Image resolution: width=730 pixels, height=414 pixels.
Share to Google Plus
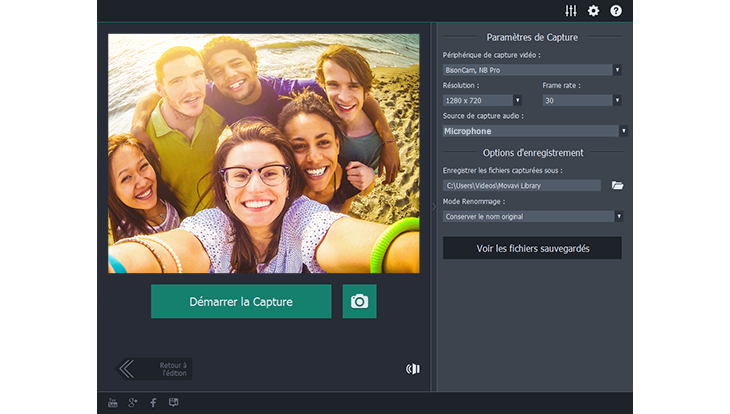133,403
